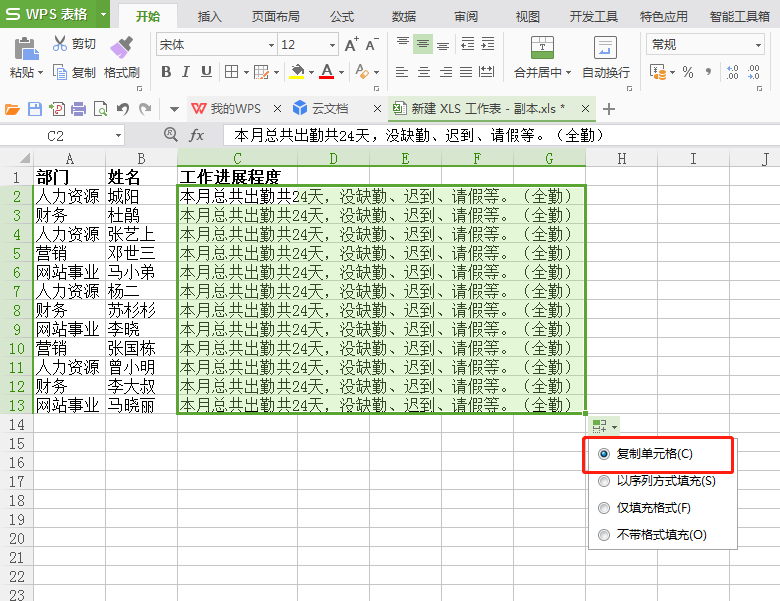The width and height of the screenshot is (780, 601).
Task: Click the insert function fx icon
Action: point(196,135)
